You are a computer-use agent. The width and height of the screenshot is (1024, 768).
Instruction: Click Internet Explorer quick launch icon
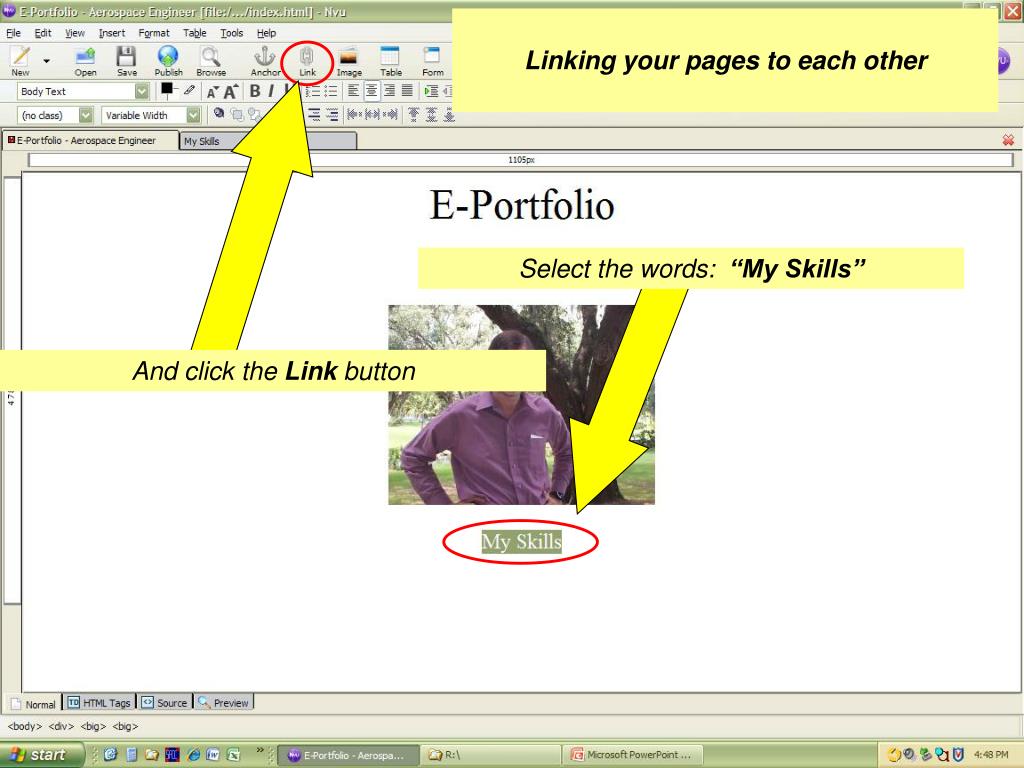point(193,755)
